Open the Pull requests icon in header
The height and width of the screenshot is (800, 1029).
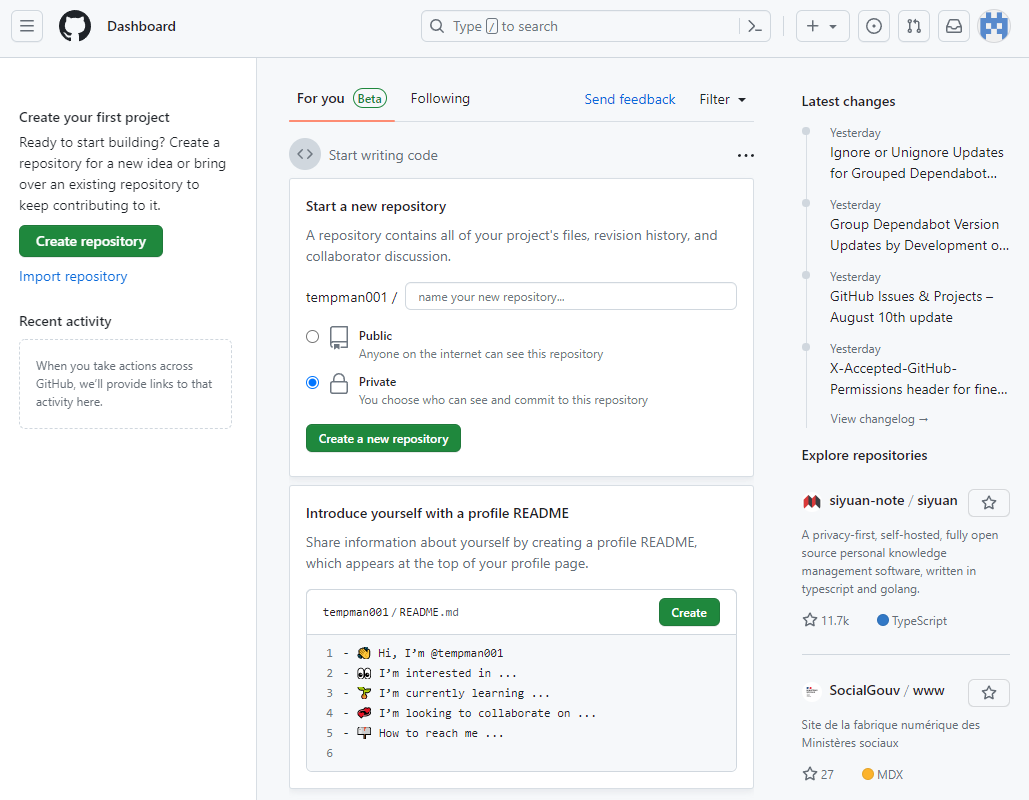[x=914, y=26]
